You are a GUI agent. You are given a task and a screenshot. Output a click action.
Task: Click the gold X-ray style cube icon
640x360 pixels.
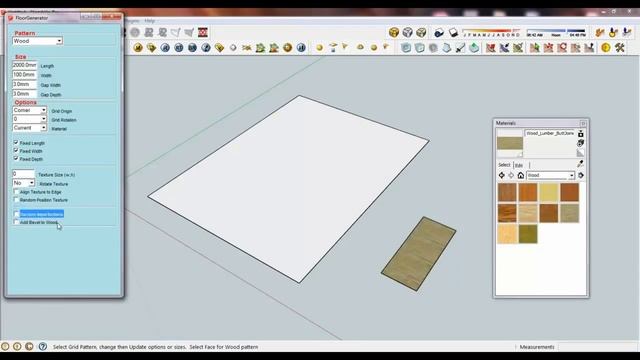[x=394, y=32]
